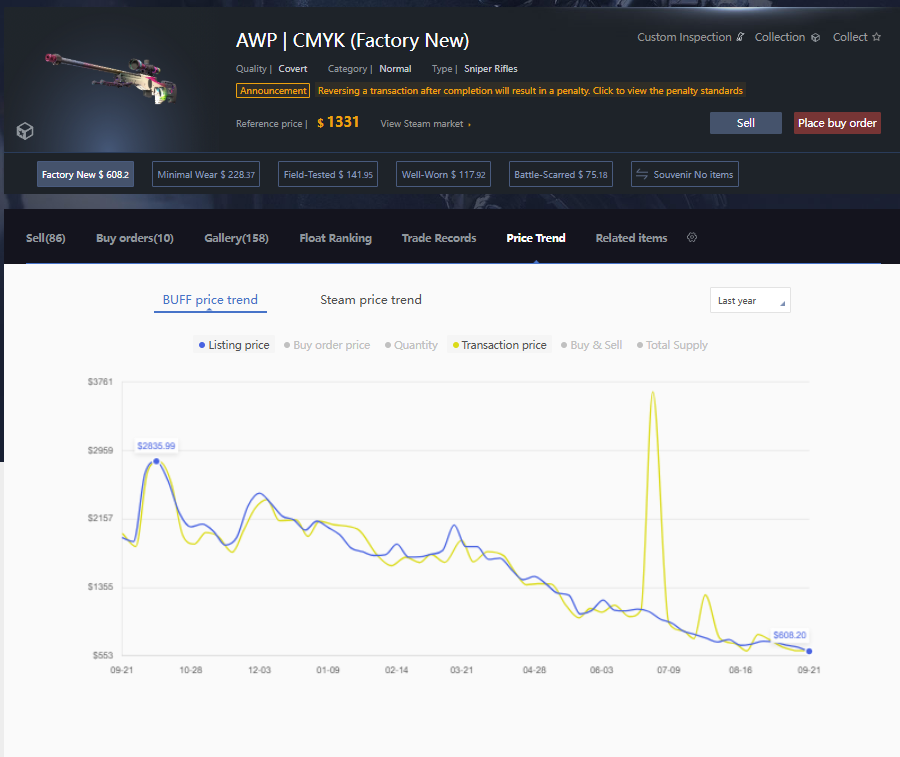Click the Place buy order button
Screen dimensions: 900x757
tap(837, 123)
